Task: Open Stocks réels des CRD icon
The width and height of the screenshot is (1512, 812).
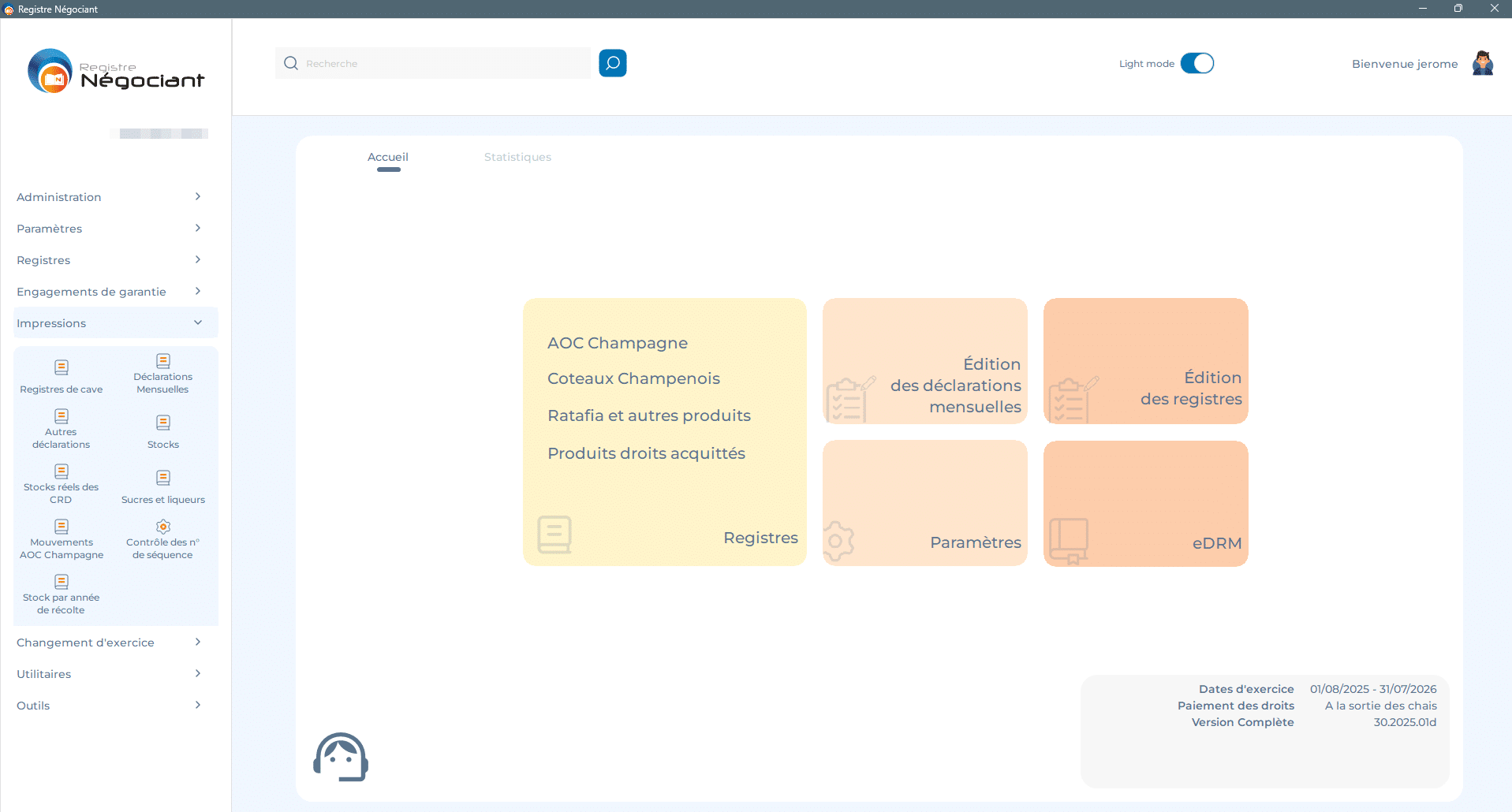Action: 62,472
